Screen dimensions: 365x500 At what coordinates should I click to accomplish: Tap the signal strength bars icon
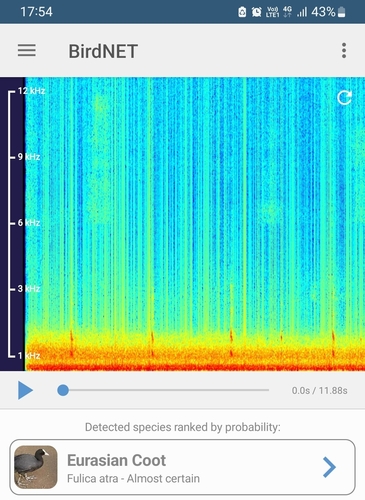click(302, 12)
